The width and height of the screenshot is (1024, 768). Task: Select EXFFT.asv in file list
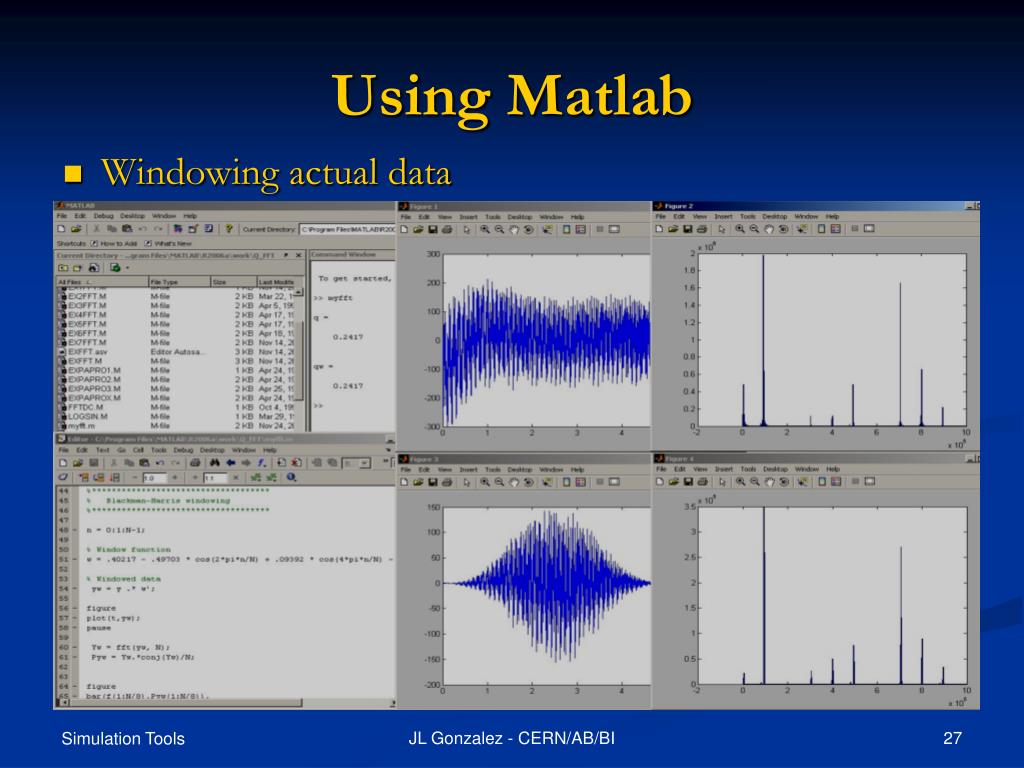pos(88,351)
